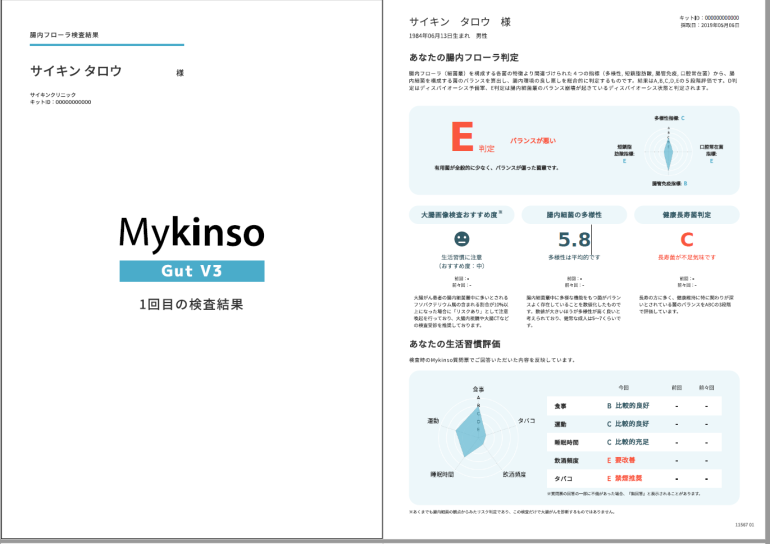Select the text 1回目の検査結果

pyautogui.click(x=192, y=304)
